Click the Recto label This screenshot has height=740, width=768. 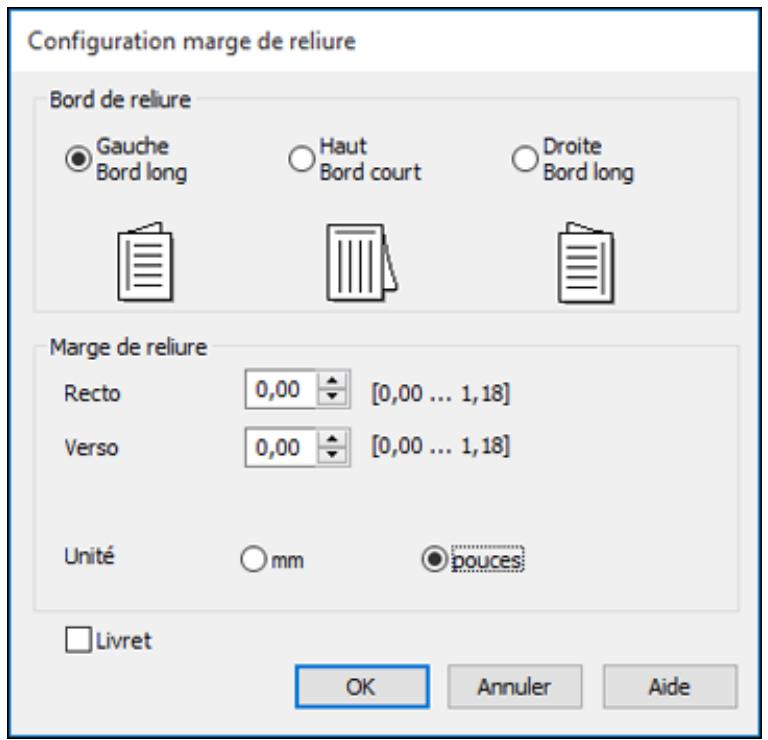pos(92,393)
